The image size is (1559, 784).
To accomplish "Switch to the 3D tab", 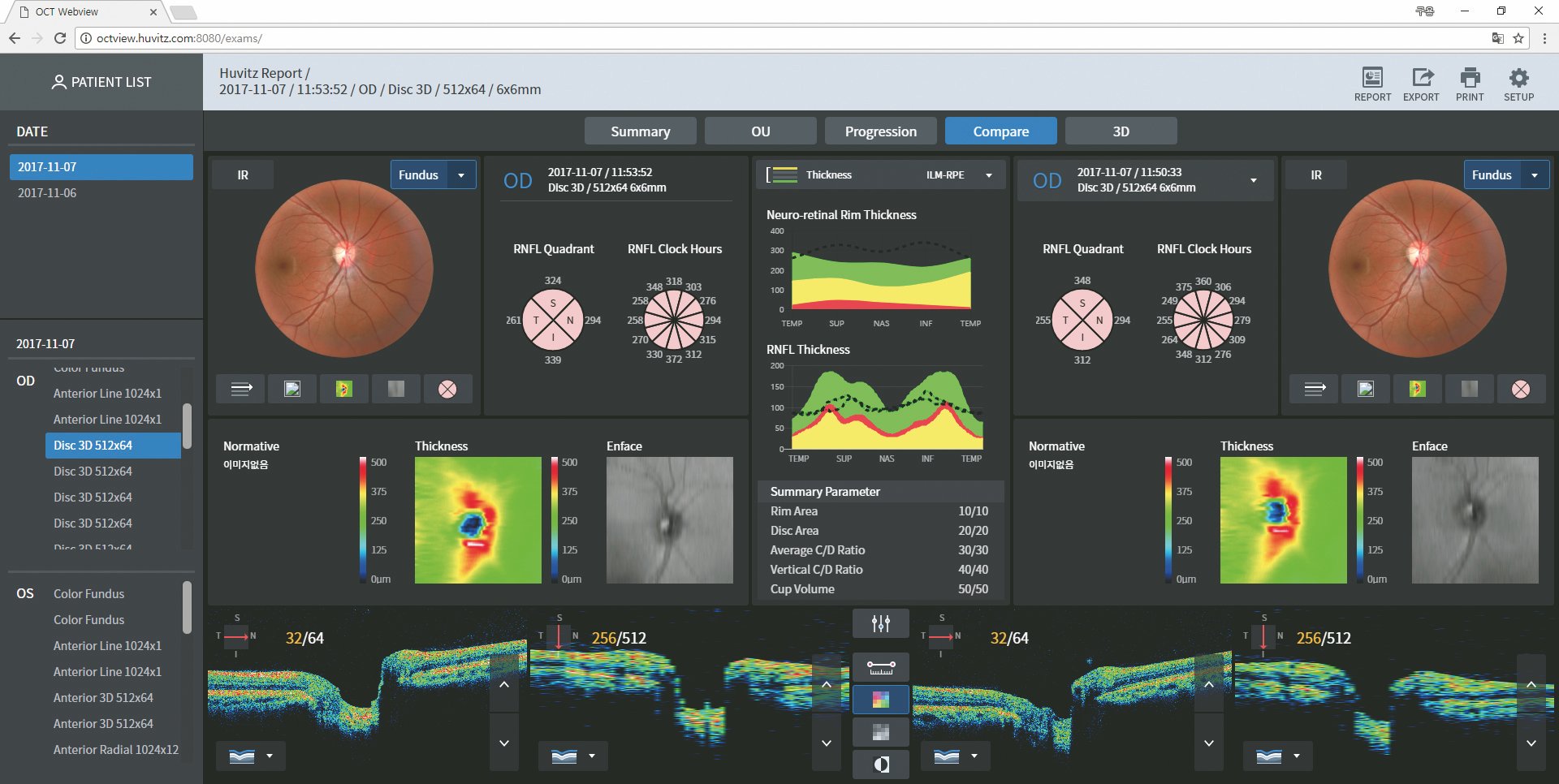I will point(1121,131).
